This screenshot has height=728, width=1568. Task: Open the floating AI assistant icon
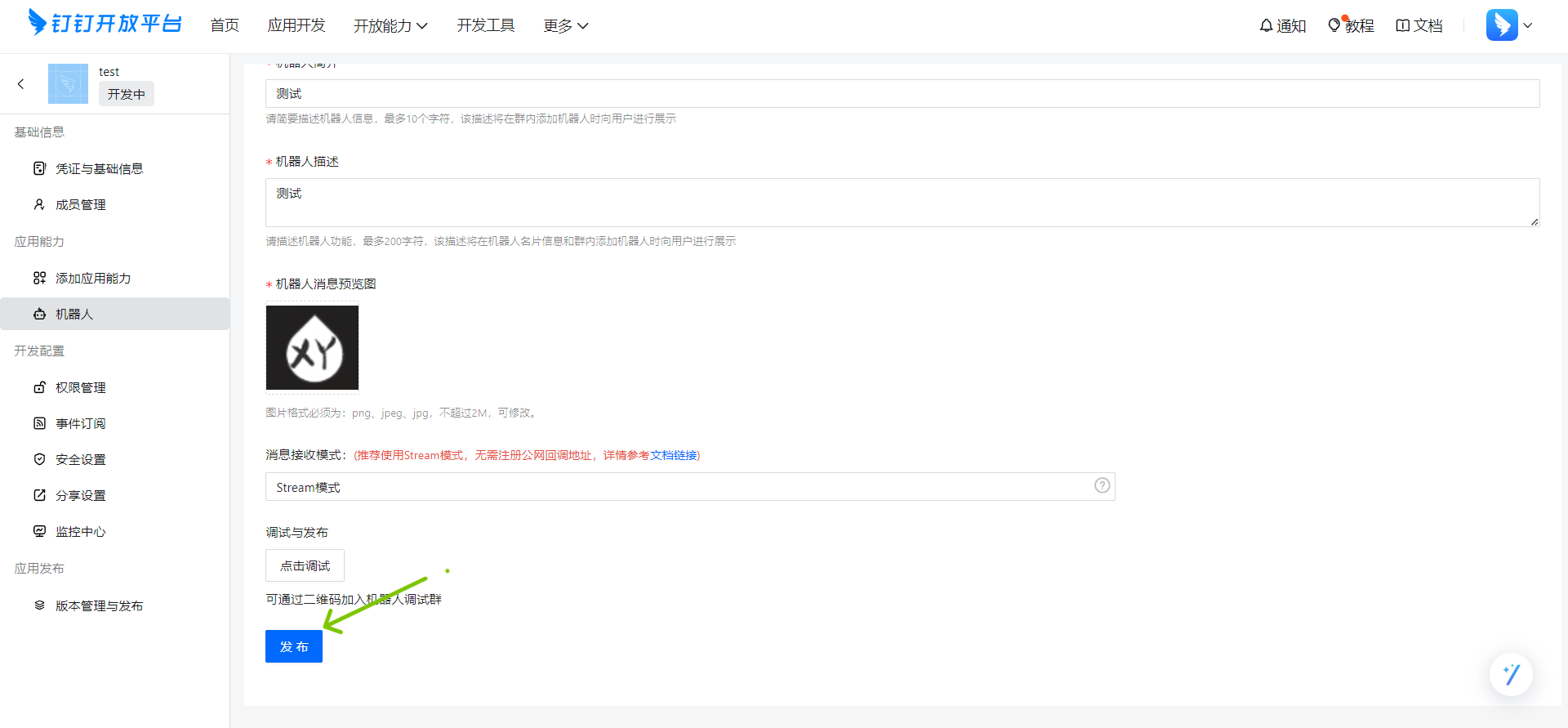(x=1511, y=674)
